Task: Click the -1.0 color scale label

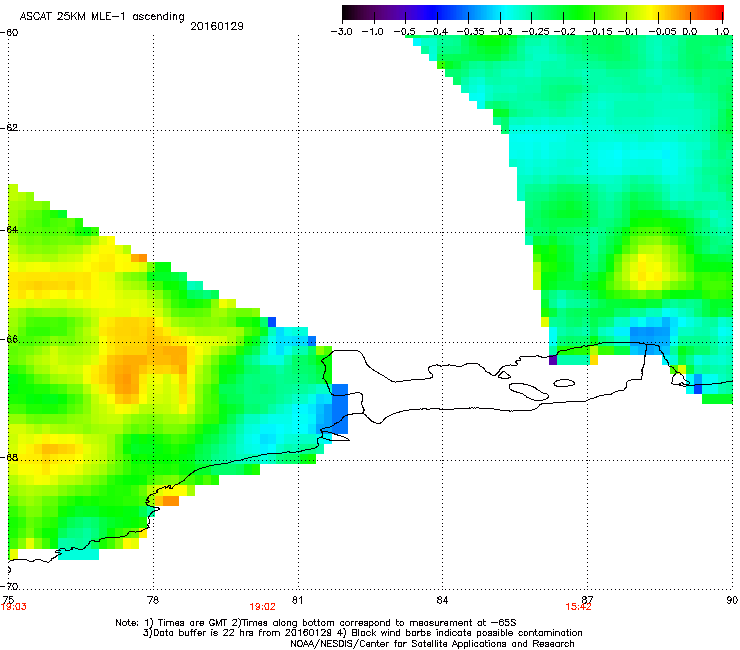Action: (372, 32)
